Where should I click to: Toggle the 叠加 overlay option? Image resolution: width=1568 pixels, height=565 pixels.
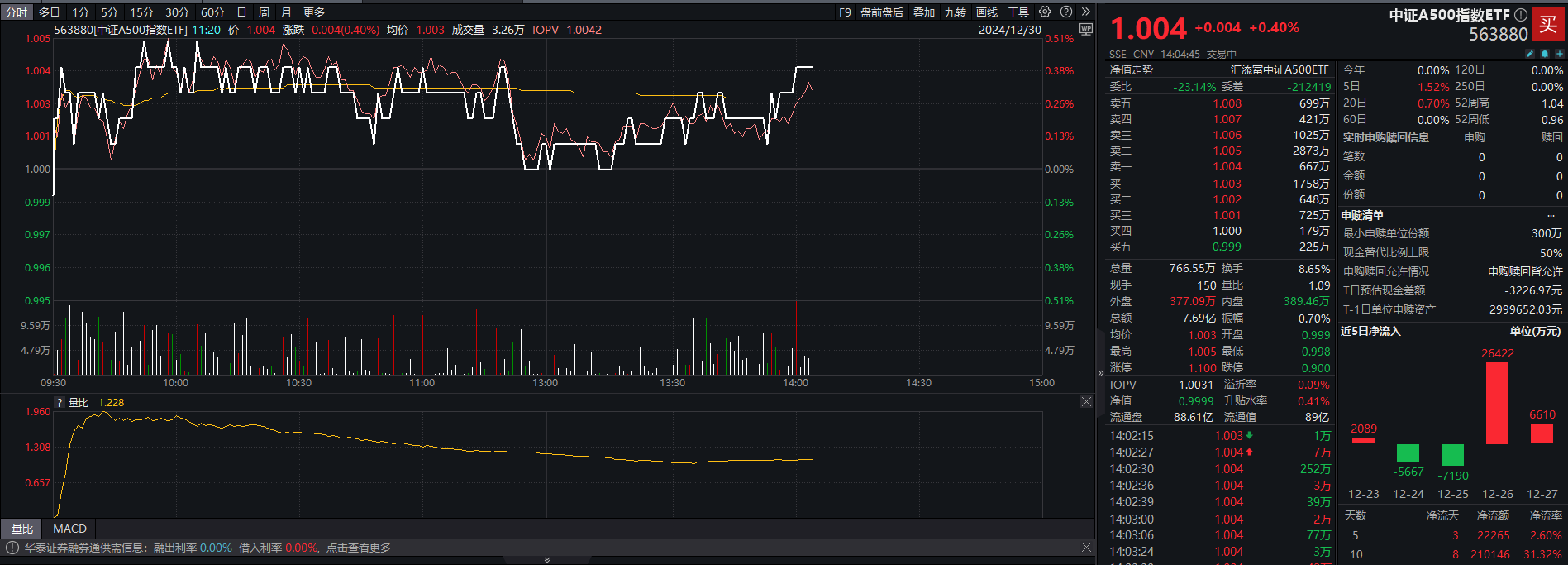coord(923,12)
